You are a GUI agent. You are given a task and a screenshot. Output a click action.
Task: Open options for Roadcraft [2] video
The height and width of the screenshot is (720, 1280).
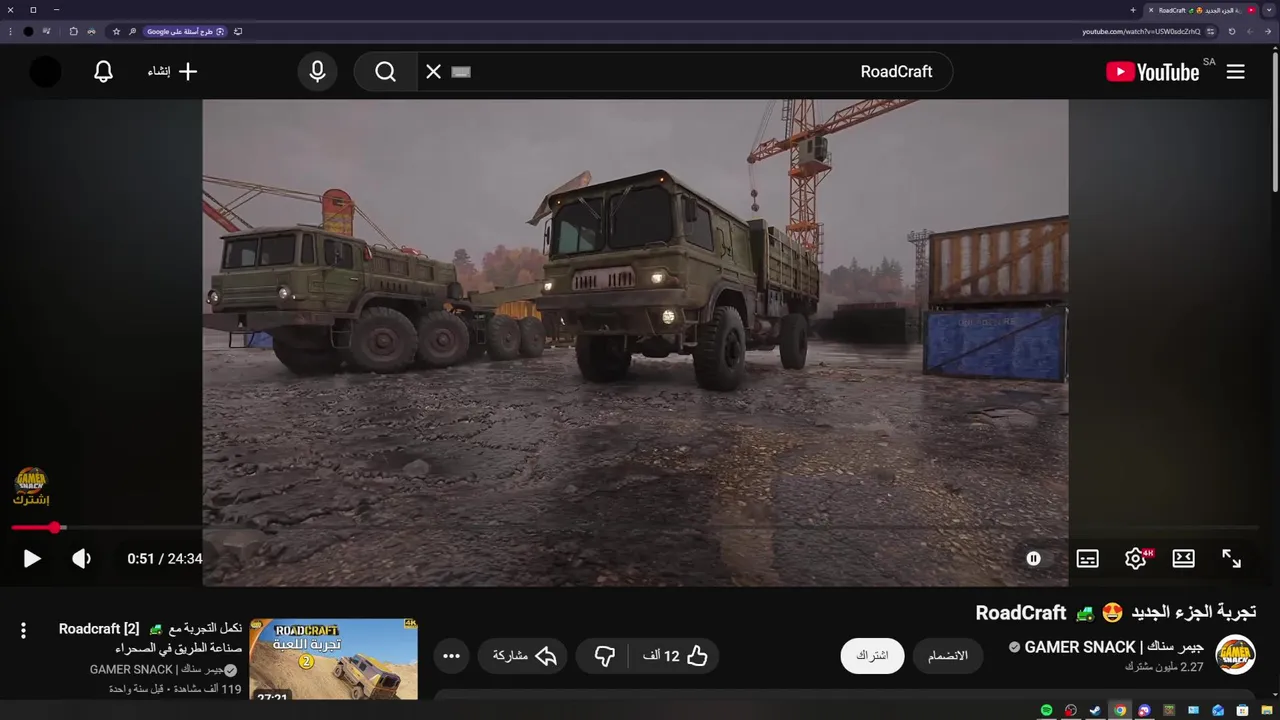pyautogui.click(x=23, y=630)
